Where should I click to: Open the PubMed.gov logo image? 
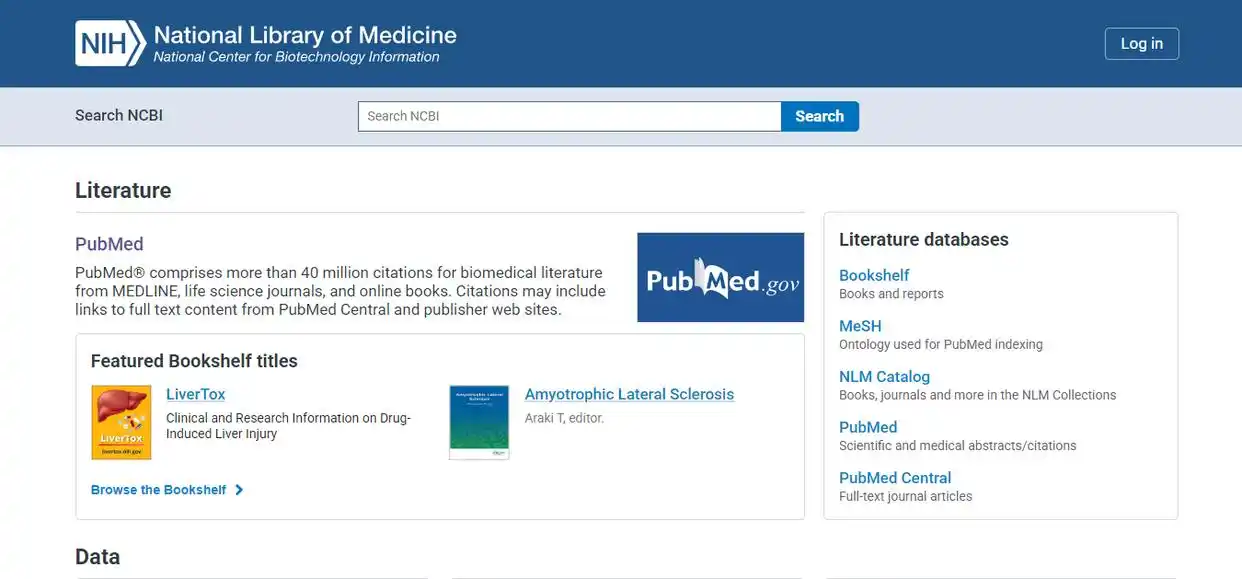point(720,277)
